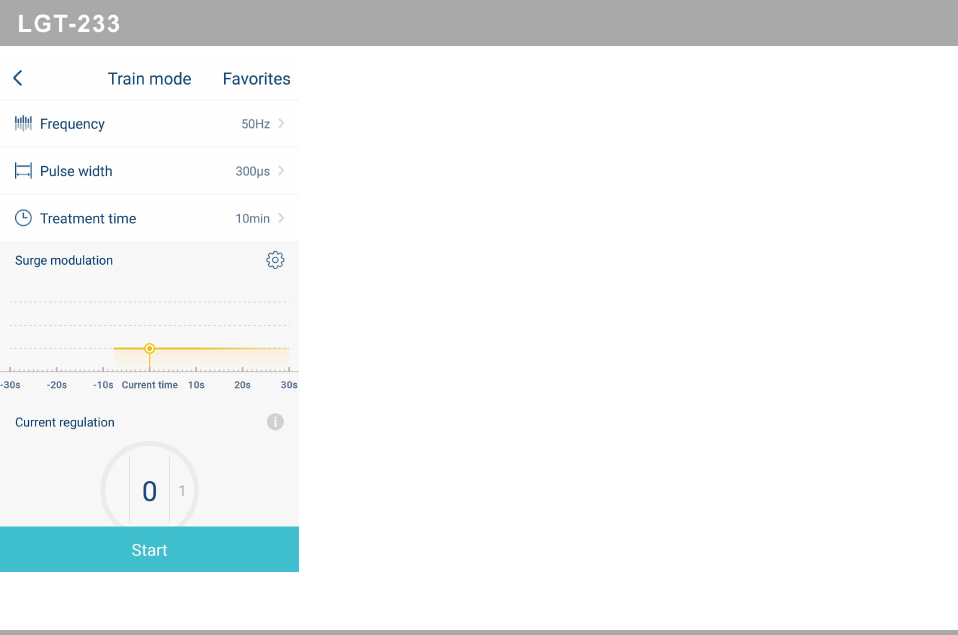Click the 10s axis label
Image resolution: width=958 pixels, height=635 pixels.
tap(196, 385)
